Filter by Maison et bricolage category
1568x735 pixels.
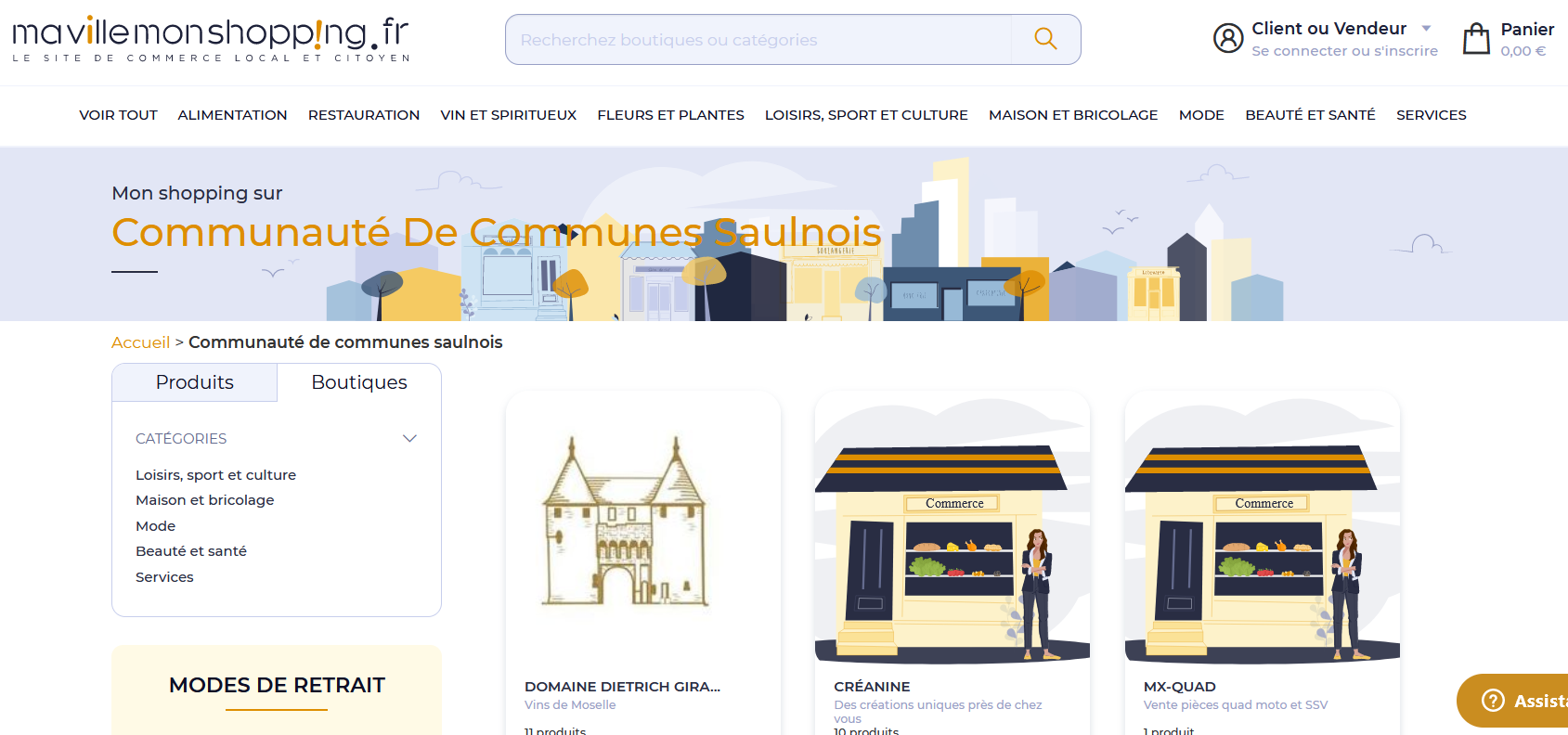tap(205, 500)
